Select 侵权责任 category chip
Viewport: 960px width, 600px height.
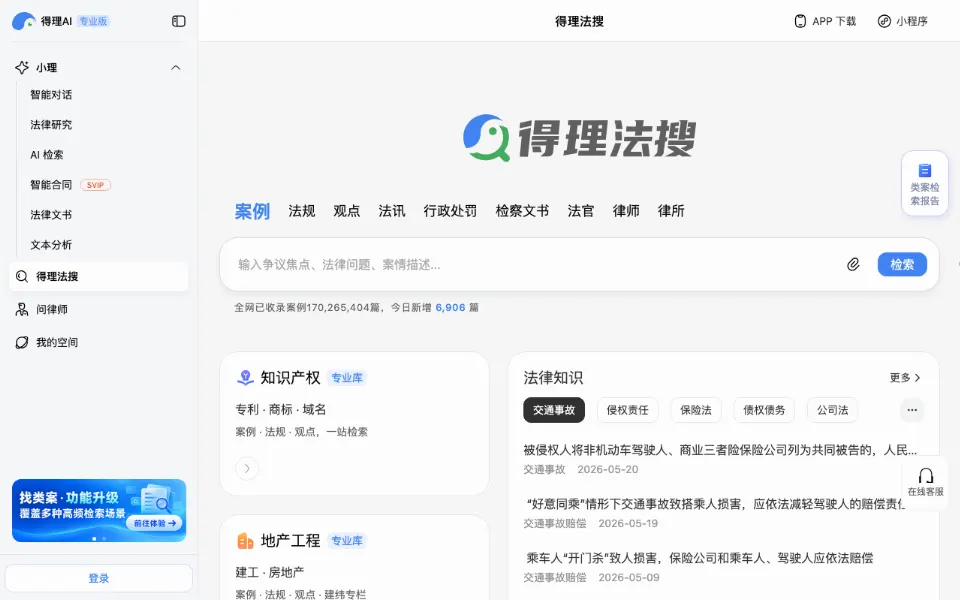click(628, 410)
